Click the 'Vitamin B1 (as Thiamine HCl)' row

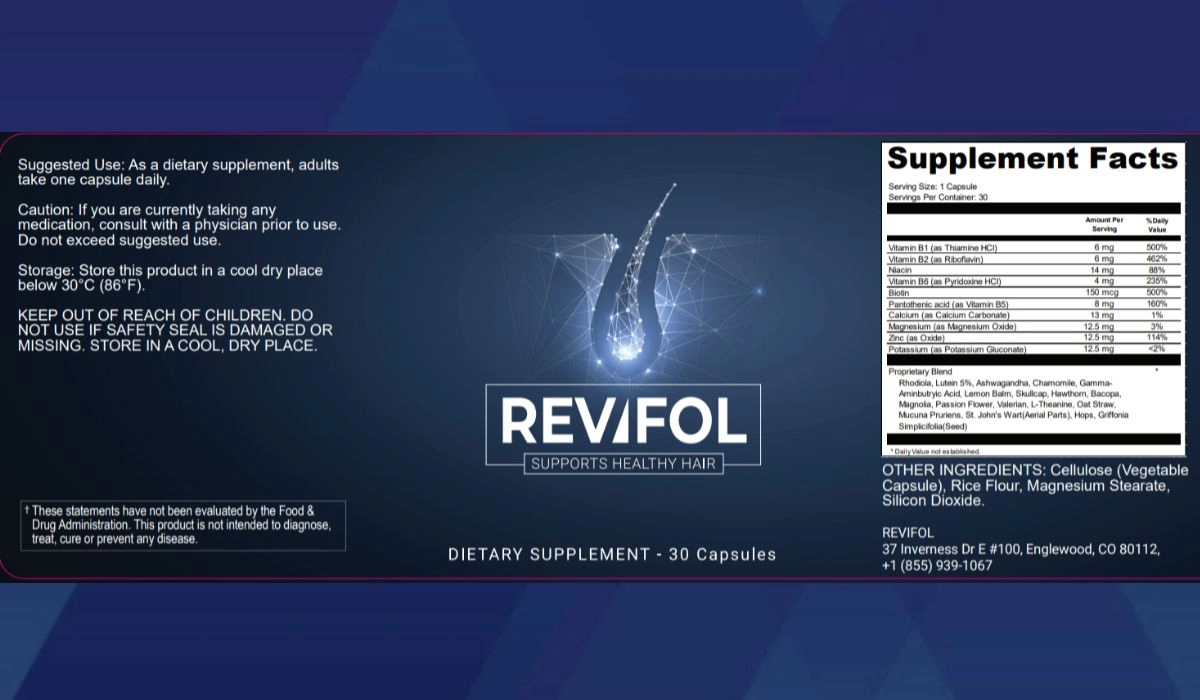coord(1033,247)
